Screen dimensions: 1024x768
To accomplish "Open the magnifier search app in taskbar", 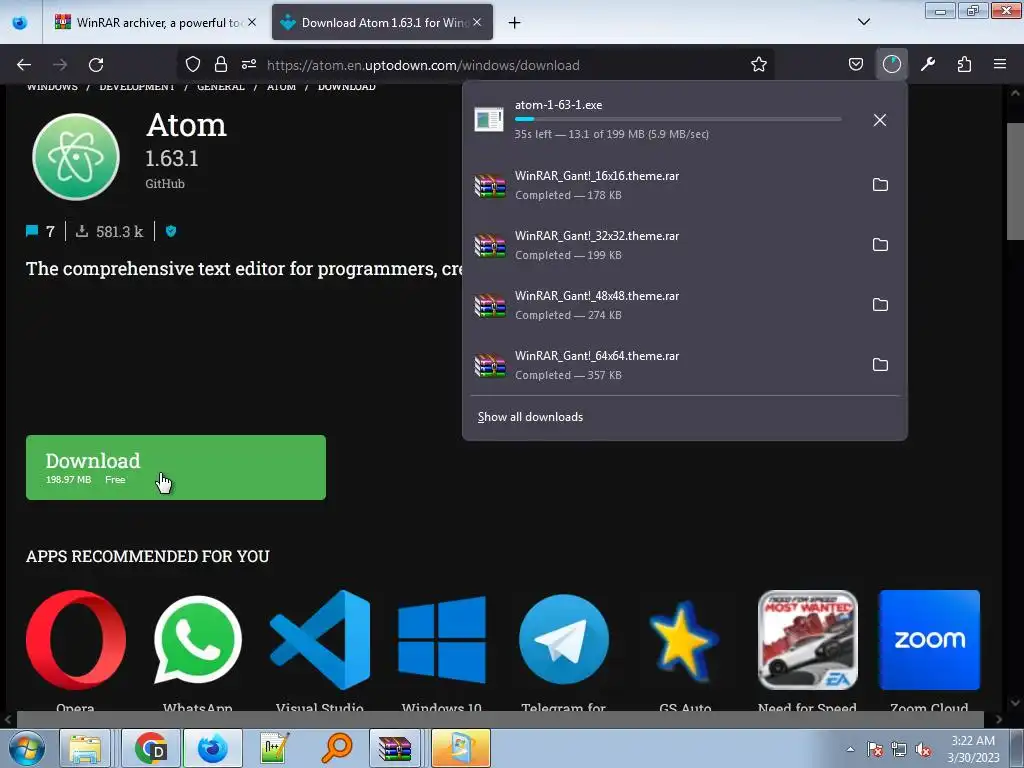I will pyautogui.click(x=337, y=748).
